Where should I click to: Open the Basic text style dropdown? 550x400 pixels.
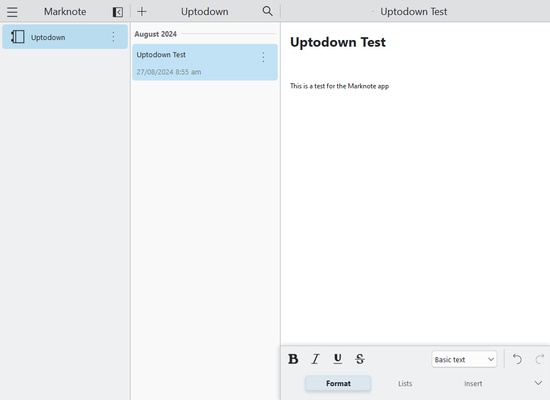pyautogui.click(x=464, y=359)
